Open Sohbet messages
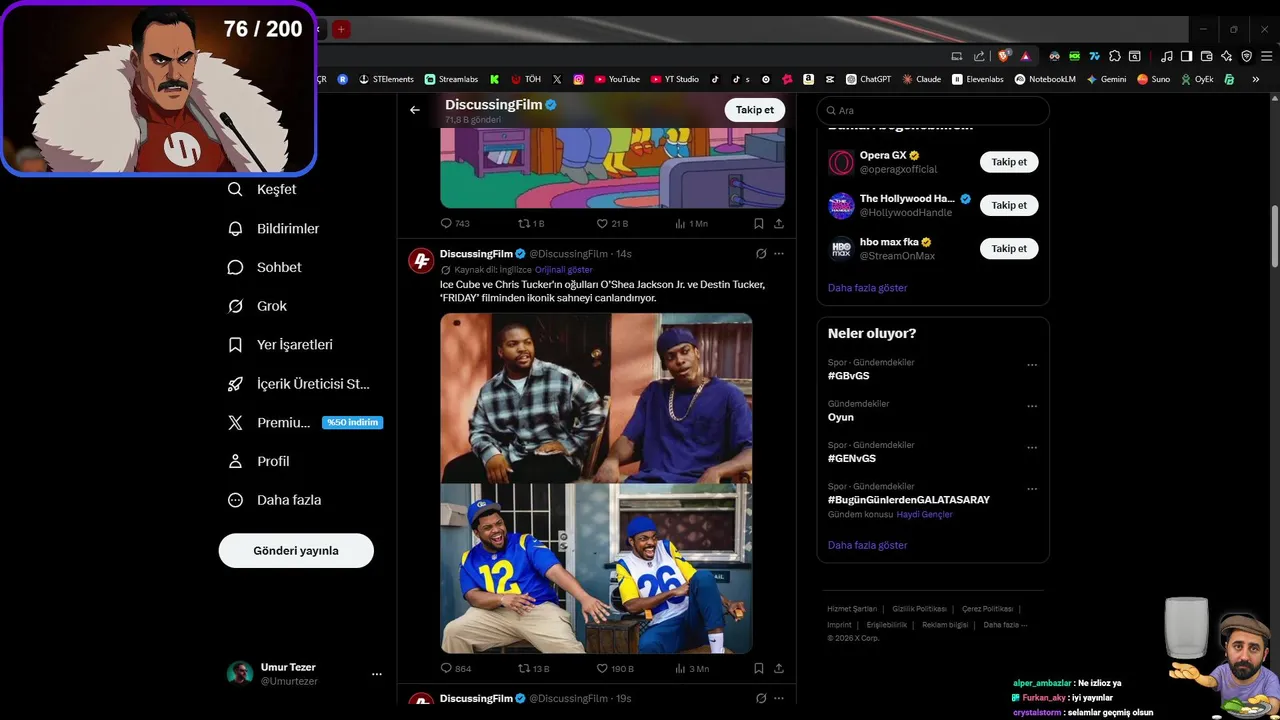Image resolution: width=1280 pixels, height=720 pixels. click(265, 267)
